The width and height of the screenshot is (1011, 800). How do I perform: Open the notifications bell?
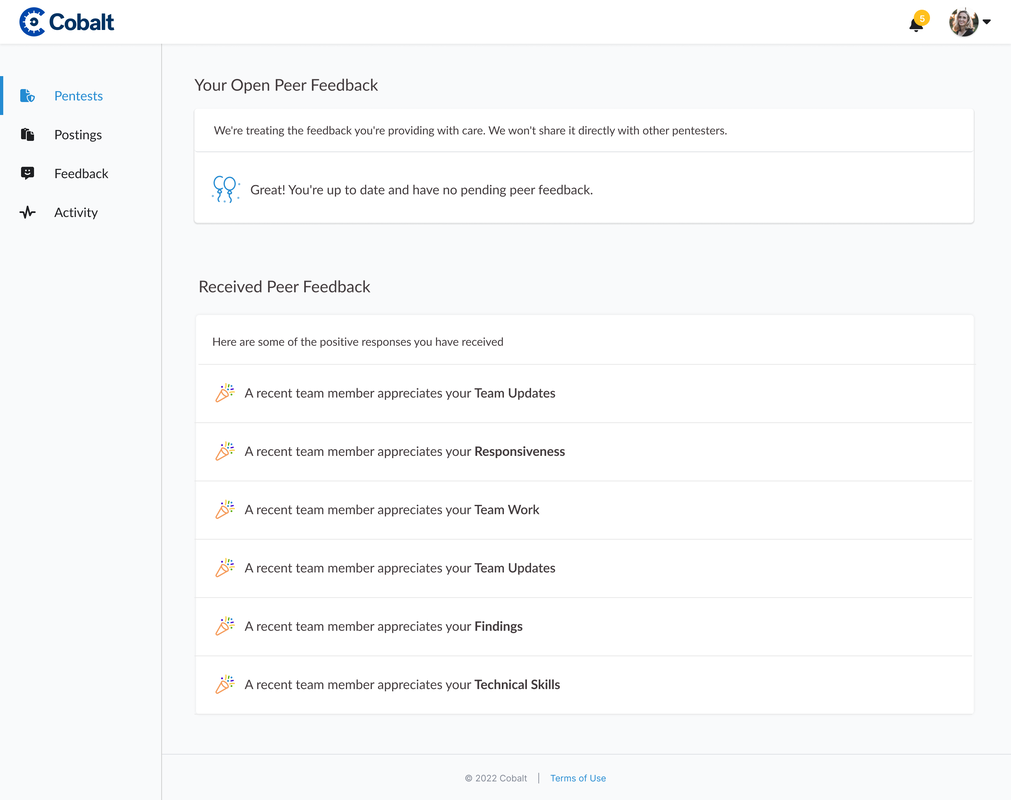coord(915,25)
